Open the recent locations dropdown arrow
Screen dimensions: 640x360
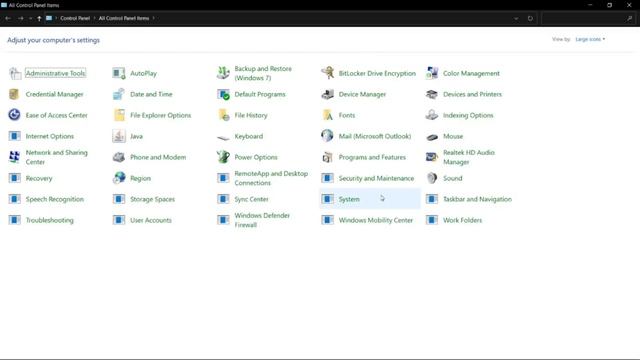coord(30,18)
